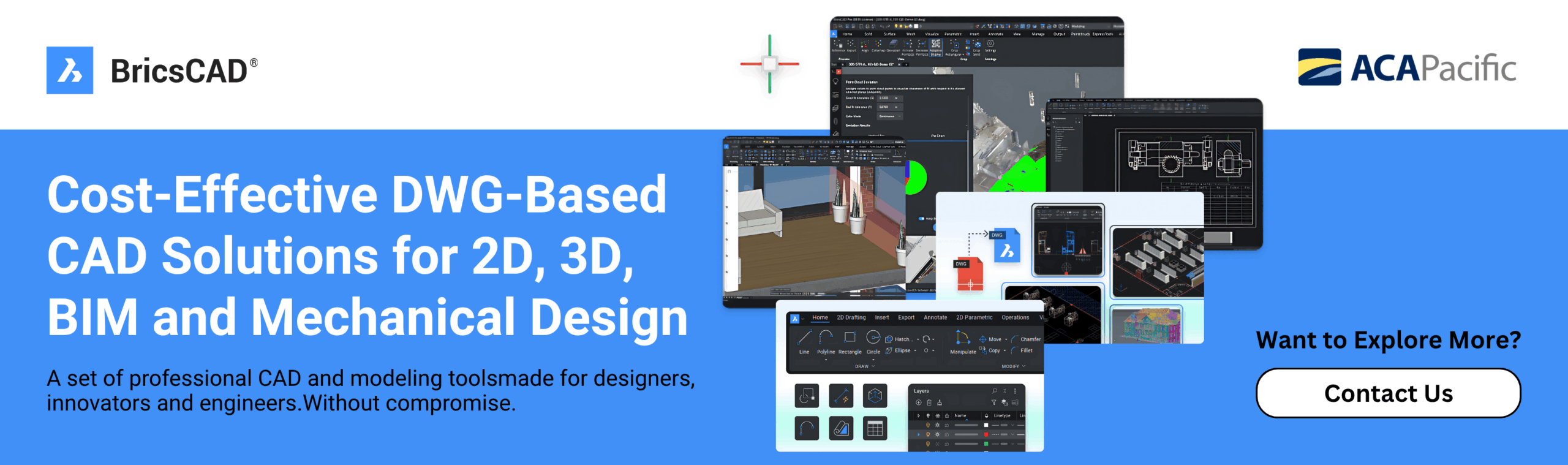Toggle freeze sun icon on the white layer
Viewport: 1568px width, 465px height.
pyautogui.click(x=937, y=425)
